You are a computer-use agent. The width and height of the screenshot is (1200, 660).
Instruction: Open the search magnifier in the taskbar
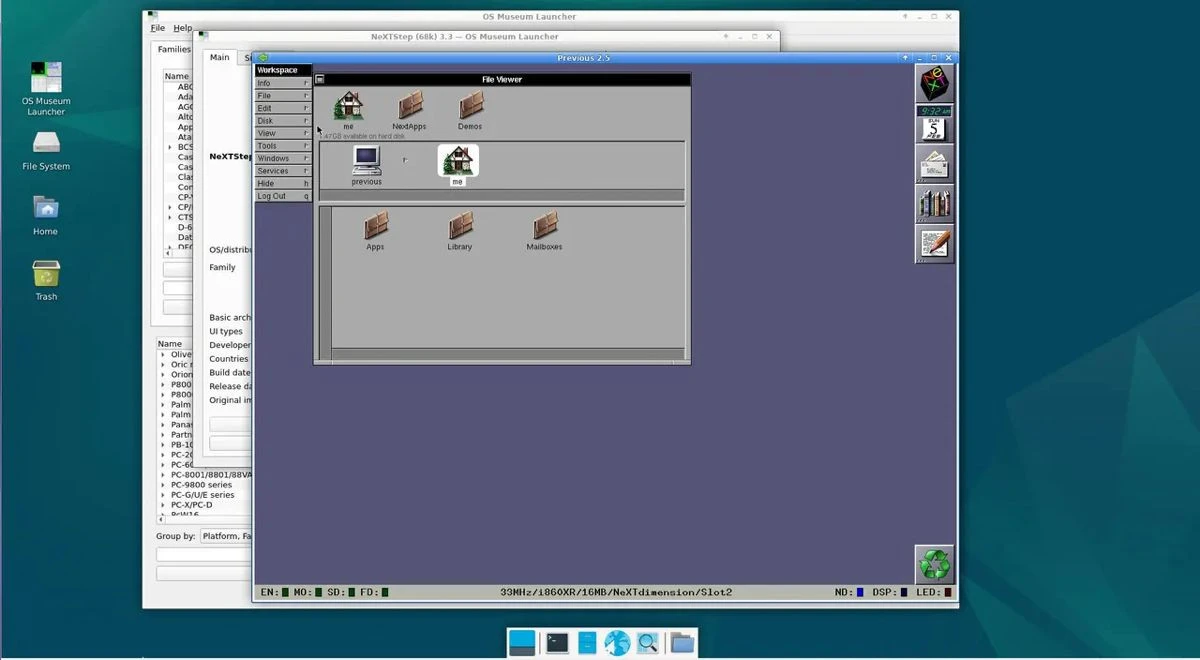647,643
